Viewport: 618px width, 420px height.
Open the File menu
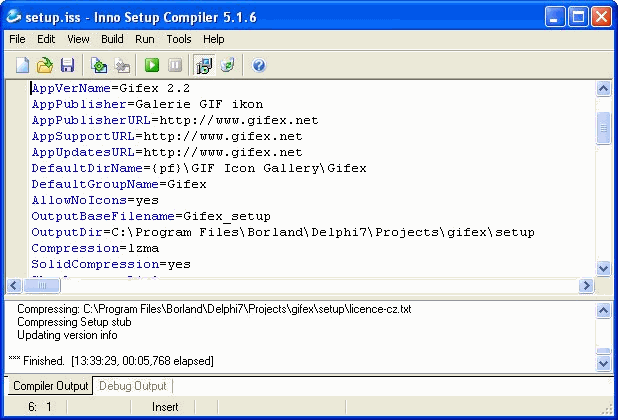coord(17,39)
